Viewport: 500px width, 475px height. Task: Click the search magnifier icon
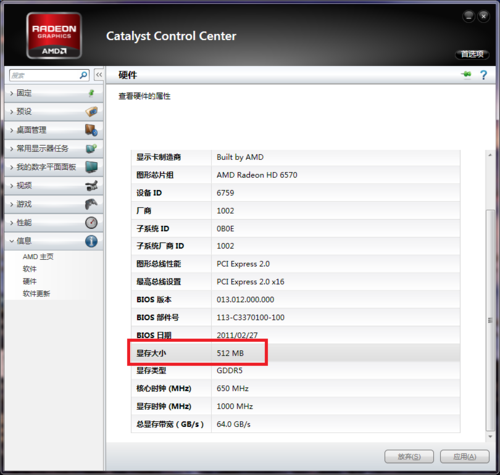(x=83, y=75)
